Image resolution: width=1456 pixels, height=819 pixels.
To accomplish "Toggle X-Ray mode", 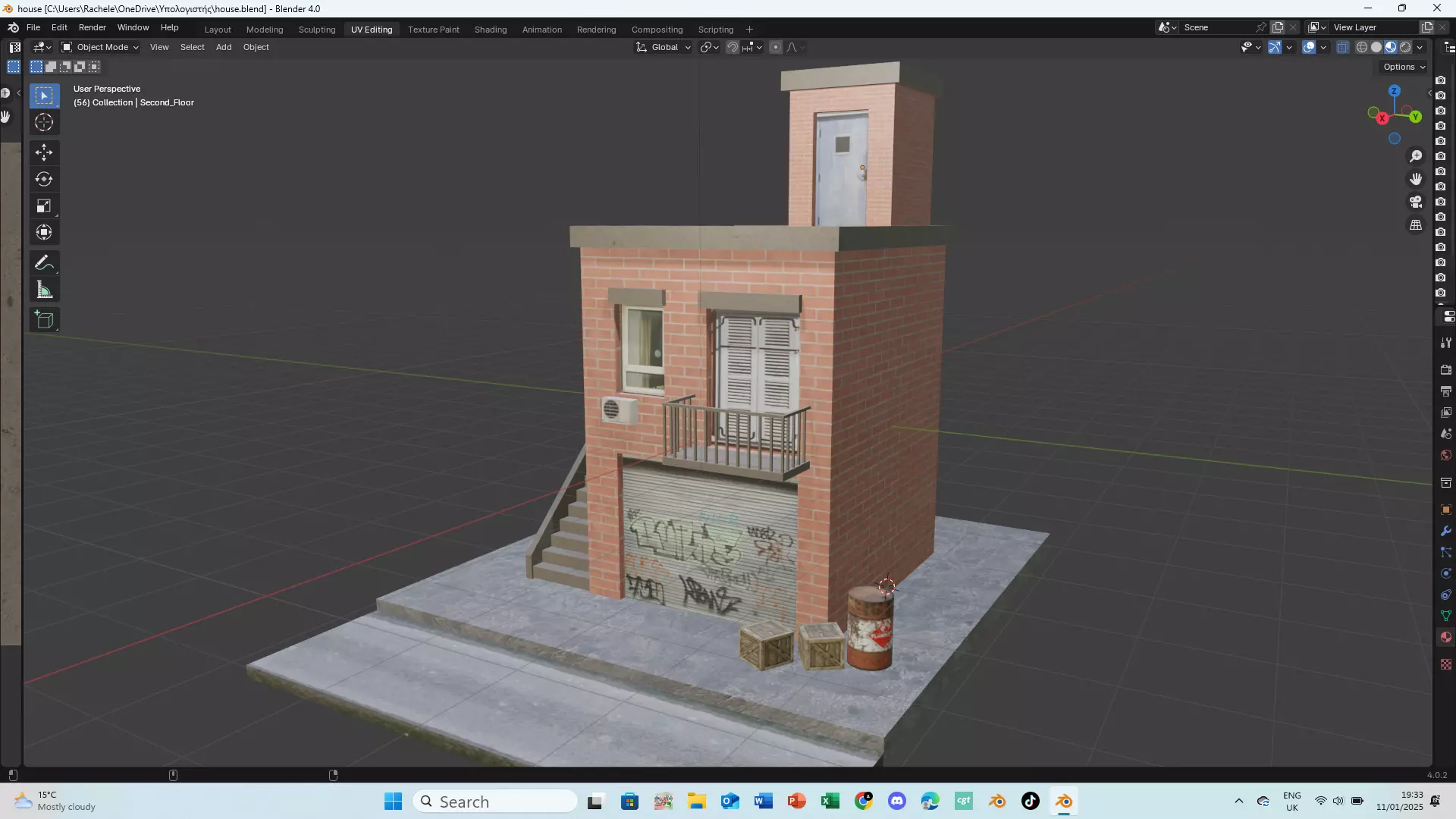I will (1342, 47).
